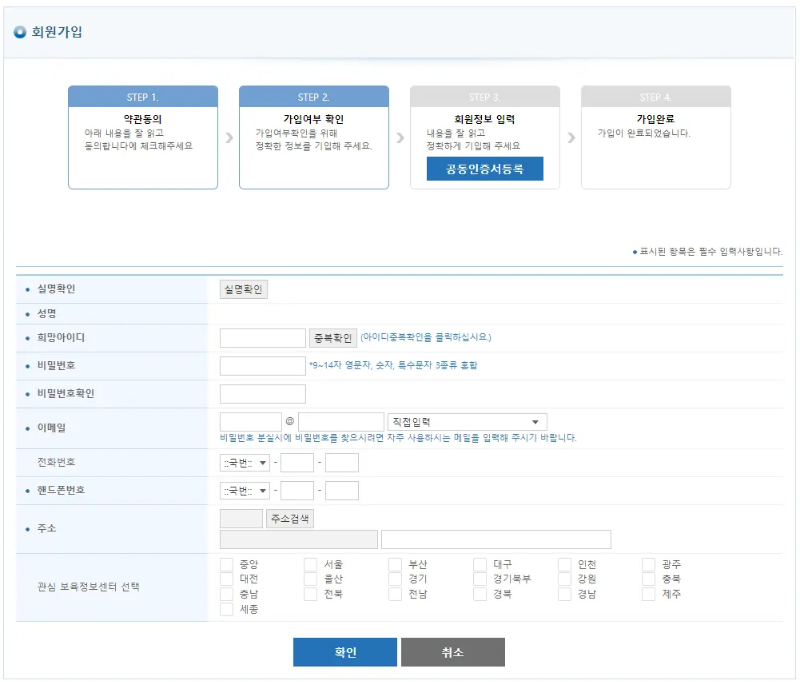The image size is (800, 682).
Task: Cancel registration with the 취소 button
Action: pyautogui.click(x=452, y=651)
